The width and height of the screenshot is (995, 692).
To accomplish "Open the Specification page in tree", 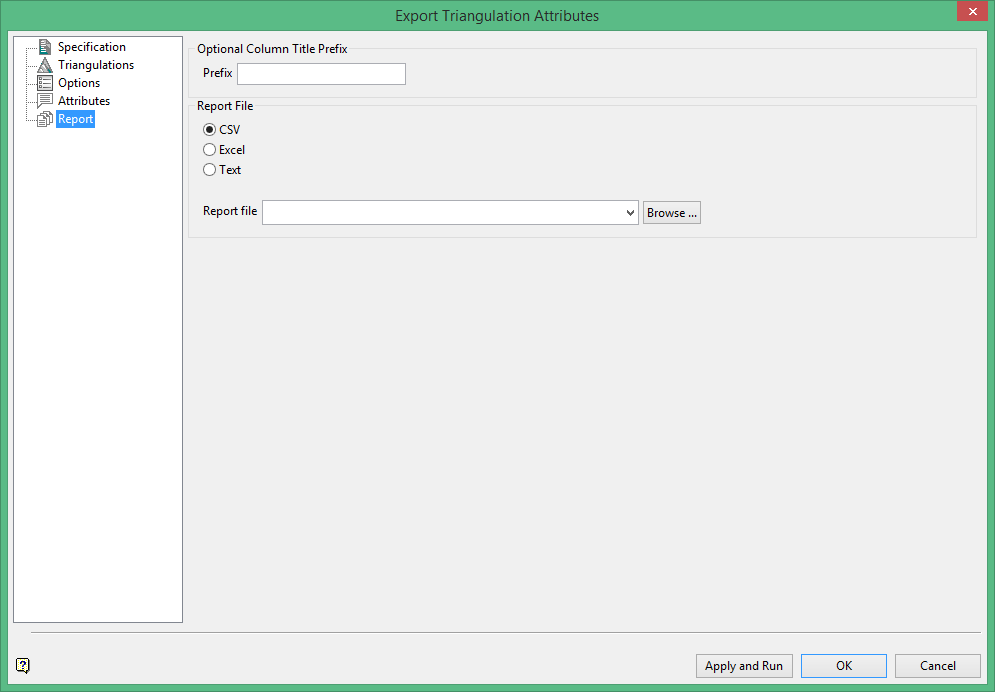I will pyautogui.click(x=91, y=47).
